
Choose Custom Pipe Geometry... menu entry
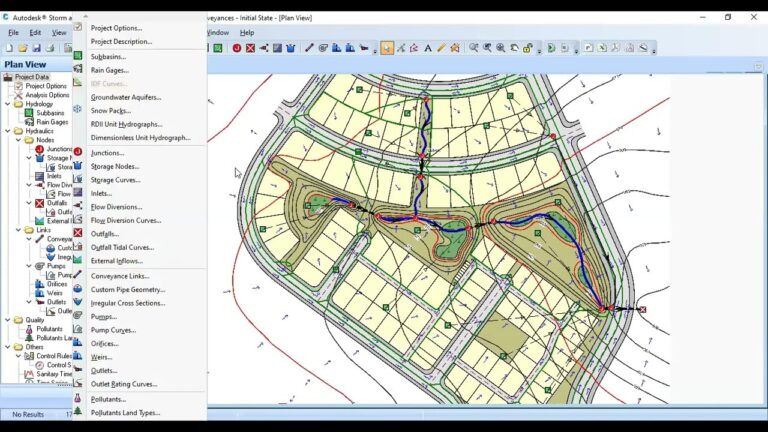coord(128,290)
